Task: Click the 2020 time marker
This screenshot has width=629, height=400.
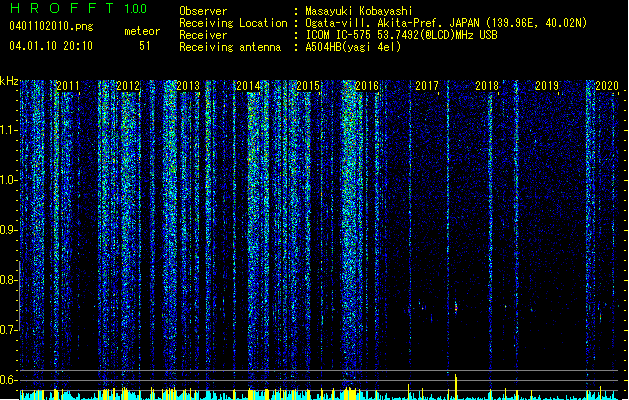Action: (x=607, y=86)
